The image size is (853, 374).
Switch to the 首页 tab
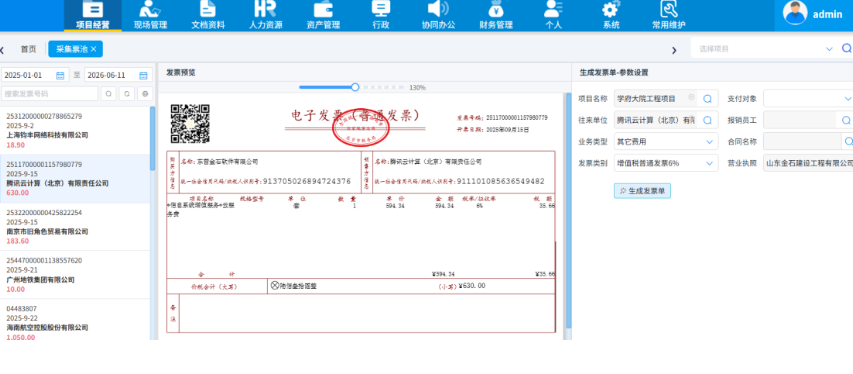point(29,49)
